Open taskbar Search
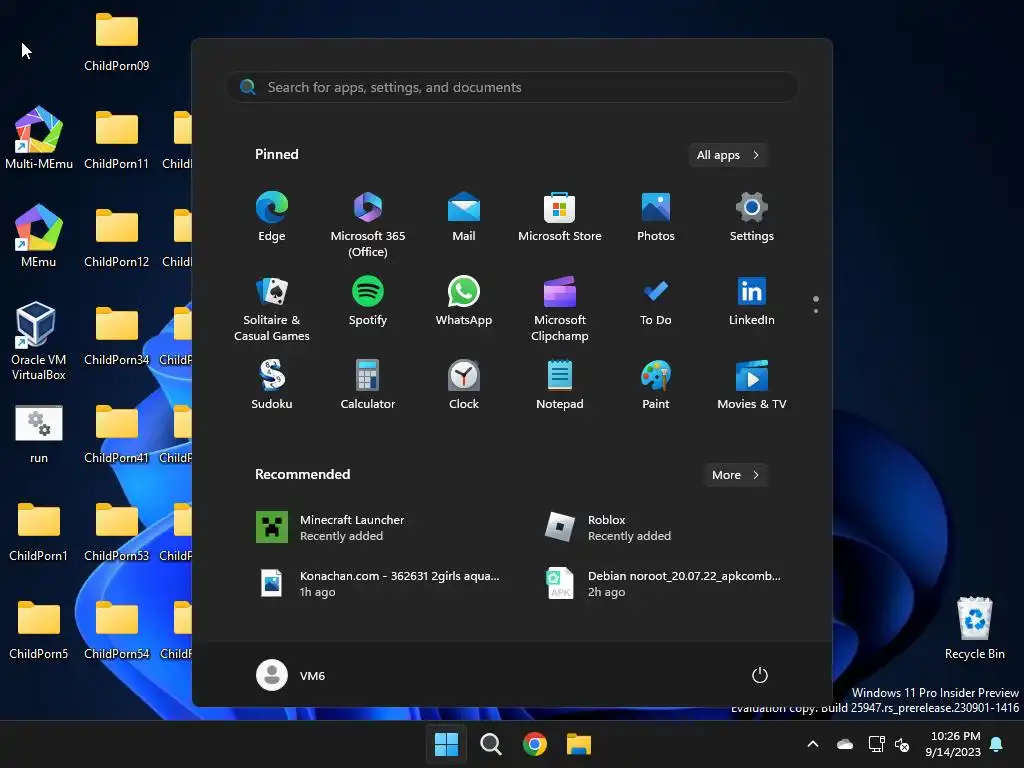Screen dimensions: 1024x768 click(x=490, y=744)
